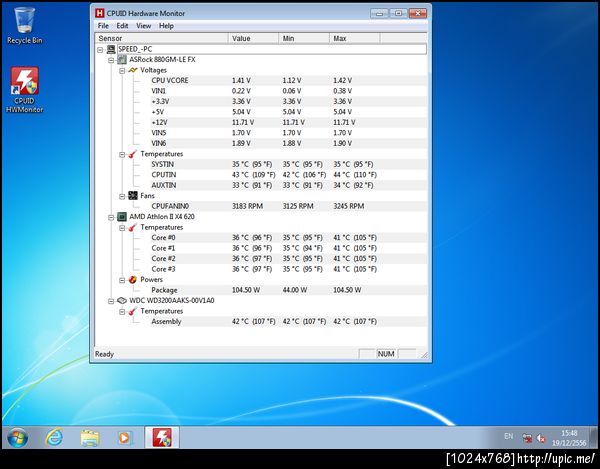The height and width of the screenshot is (469, 600).
Task: Click the 104.50 W Package value
Action: click(246, 290)
